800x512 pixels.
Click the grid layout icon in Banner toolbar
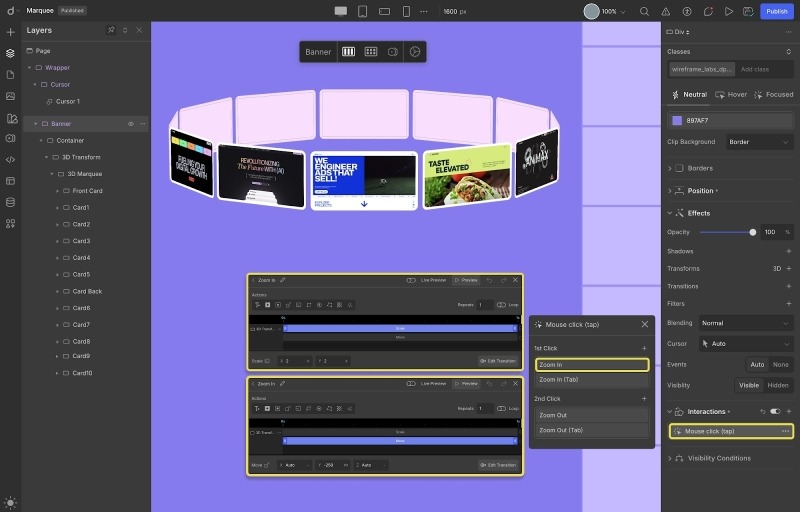pyautogui.click(x=370, y=52)
